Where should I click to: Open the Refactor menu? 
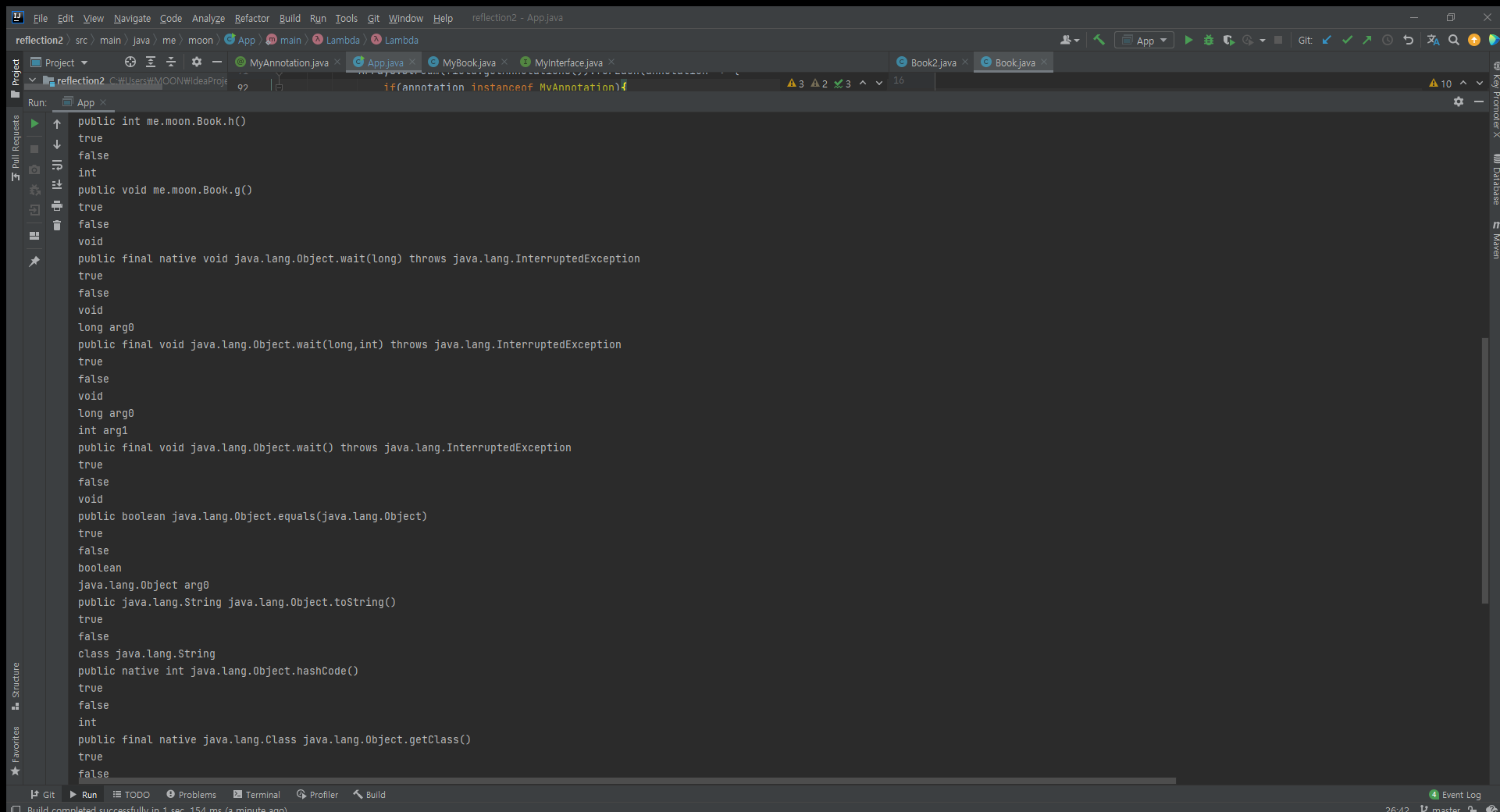click(x=251, y=18)
